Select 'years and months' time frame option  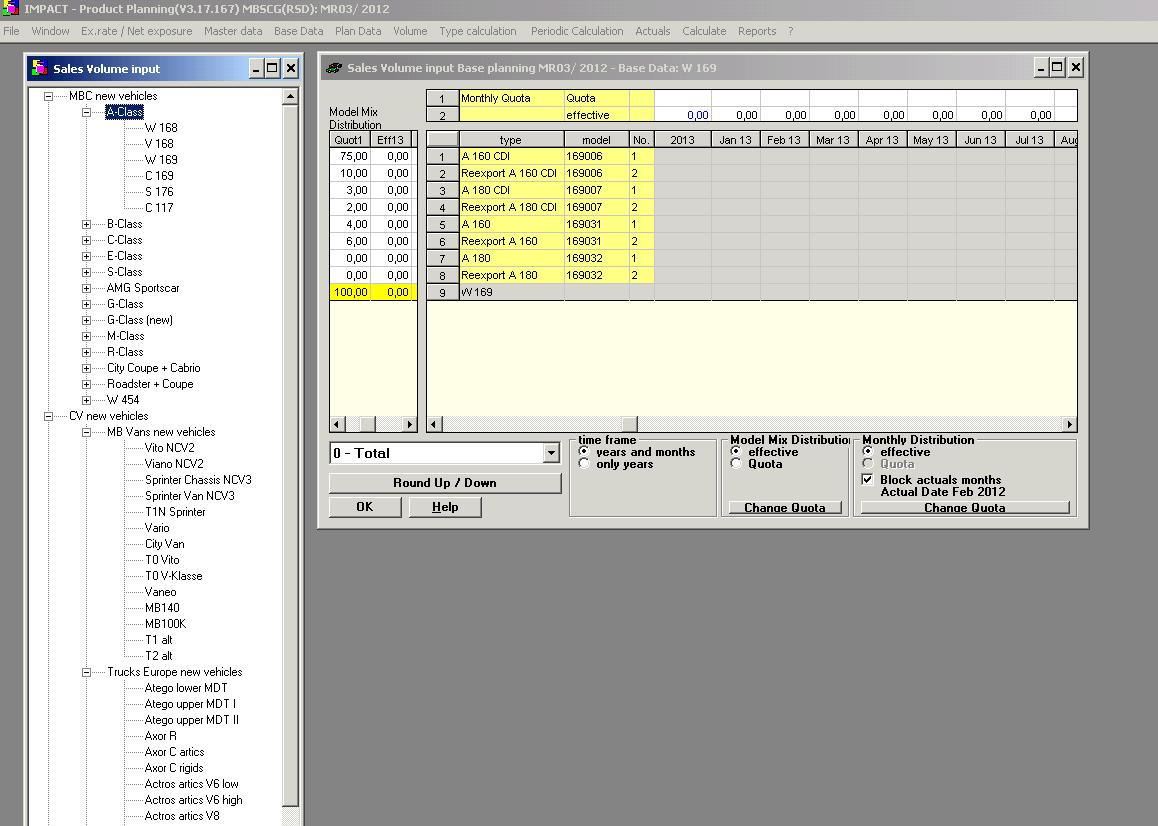(x=584, y=451)
